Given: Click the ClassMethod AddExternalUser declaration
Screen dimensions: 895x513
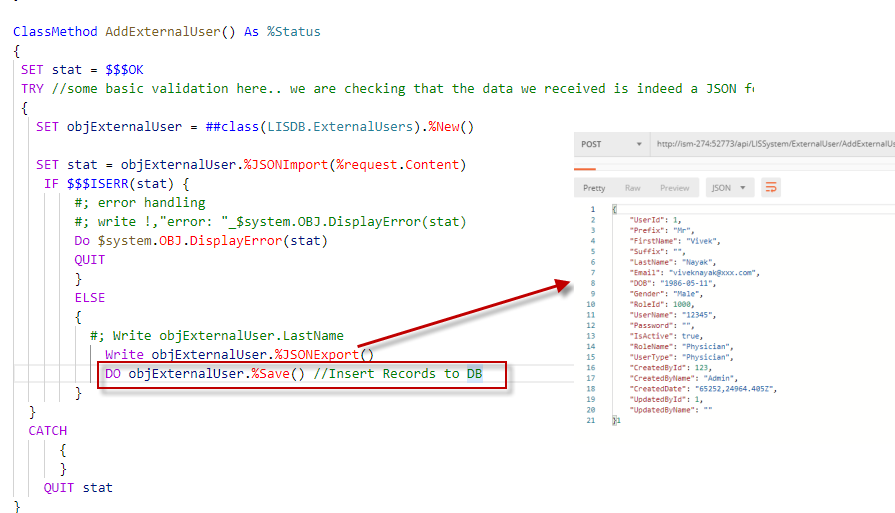Looking at the screenshot, I should pyautogui.click(x=166, y=31).
